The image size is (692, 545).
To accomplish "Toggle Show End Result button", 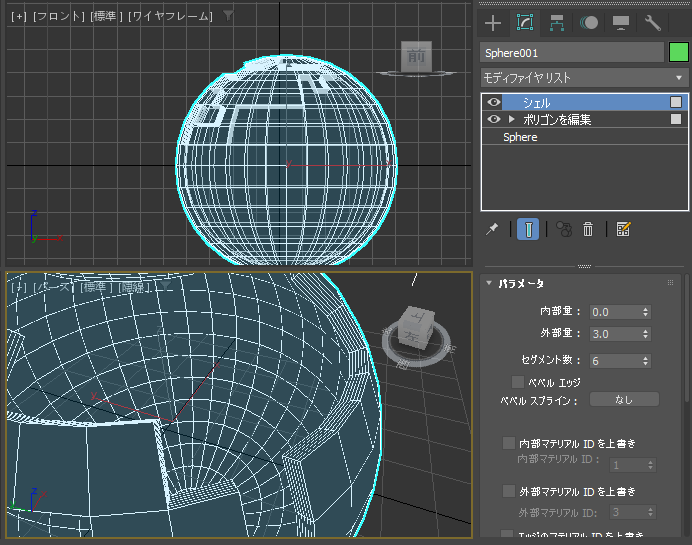I will pyautogui.click(x=528, y=229).
